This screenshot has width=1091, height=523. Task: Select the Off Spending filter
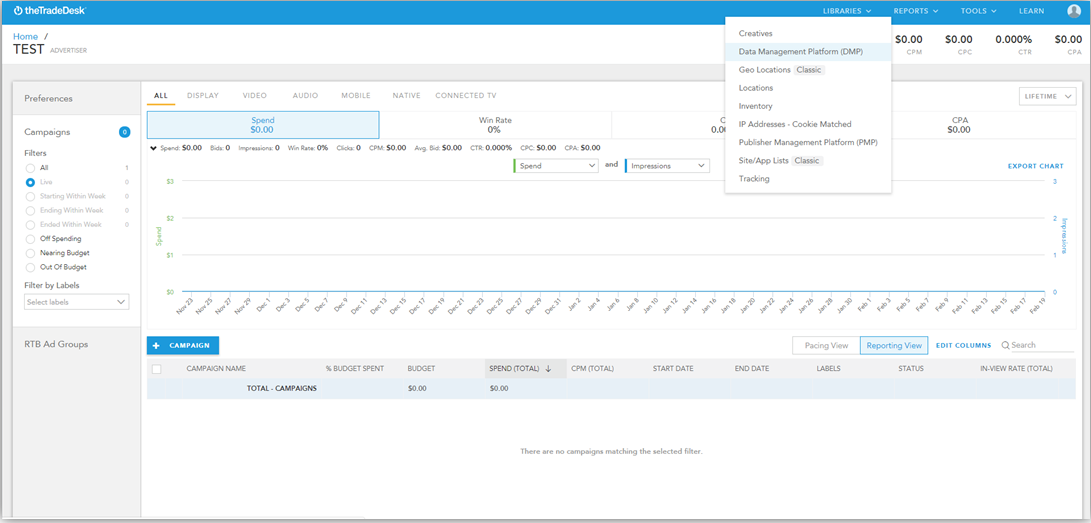click(x=30, y=239)
